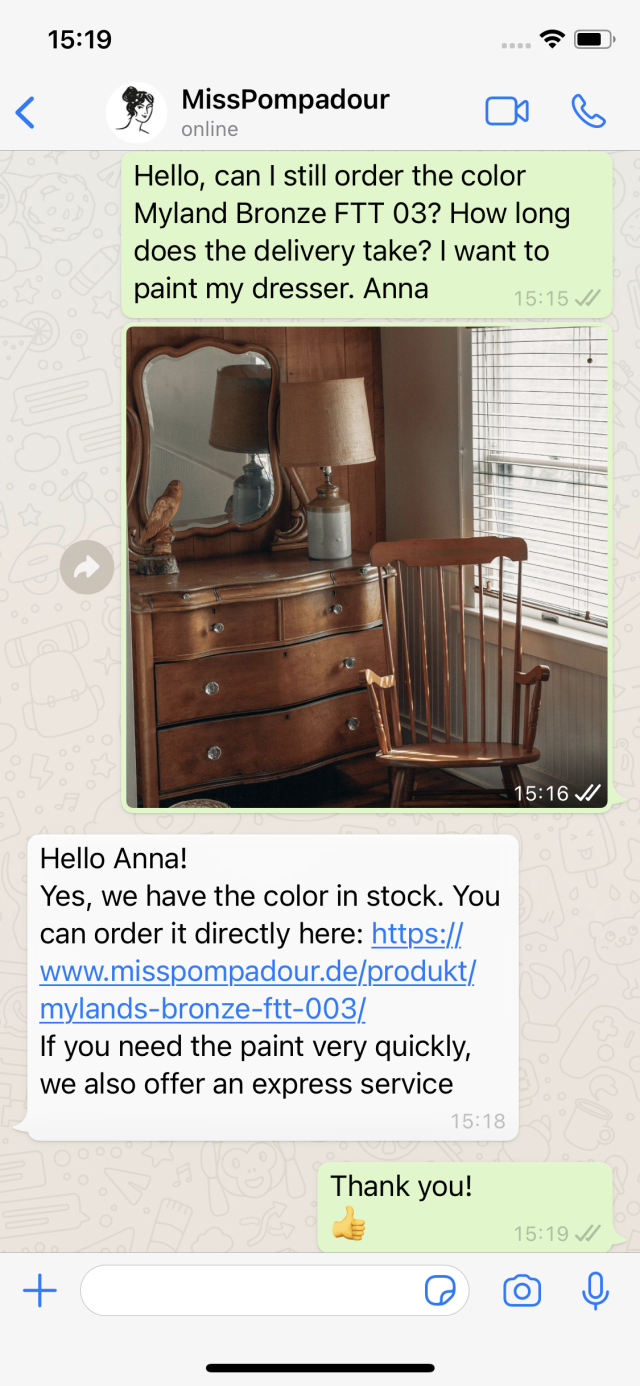Open attachments with the plus icon
Viewport: 640px width, 1386px height.
click(x=40, y=1291)
